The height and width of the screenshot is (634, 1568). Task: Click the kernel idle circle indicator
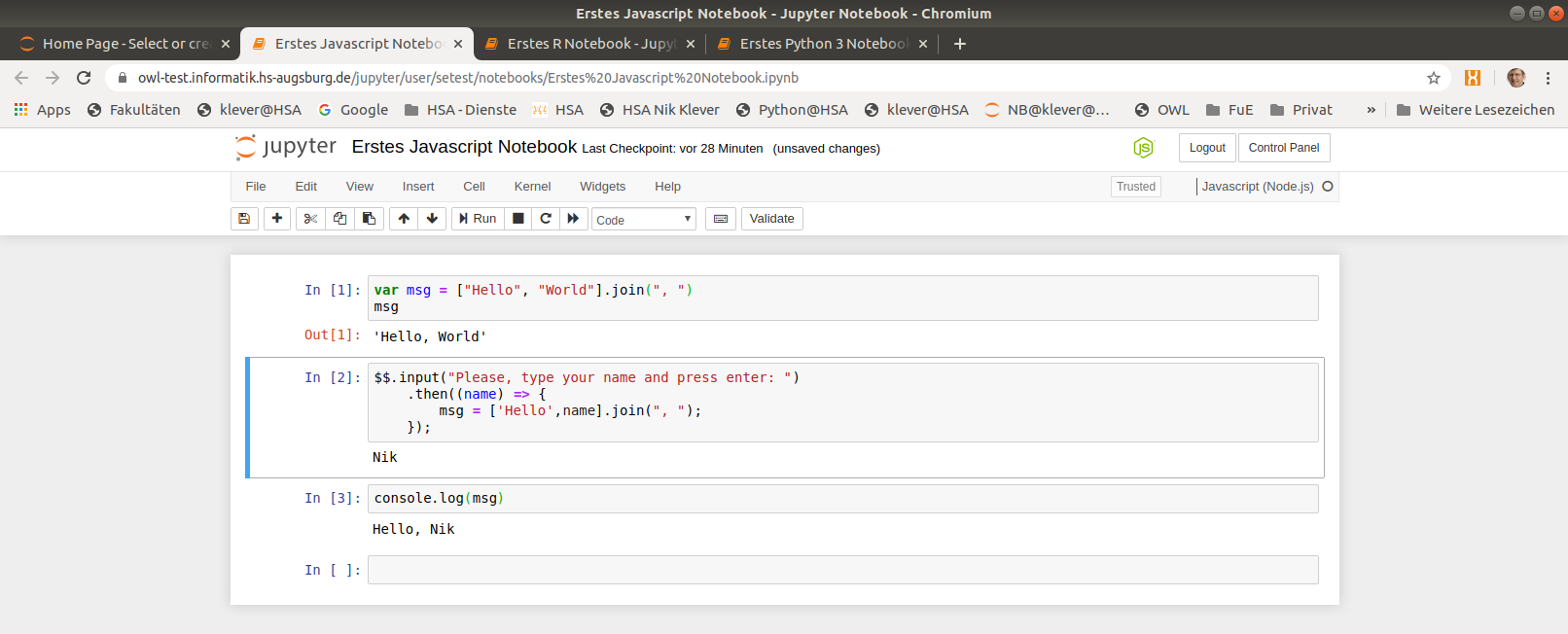click(1328, 187)
